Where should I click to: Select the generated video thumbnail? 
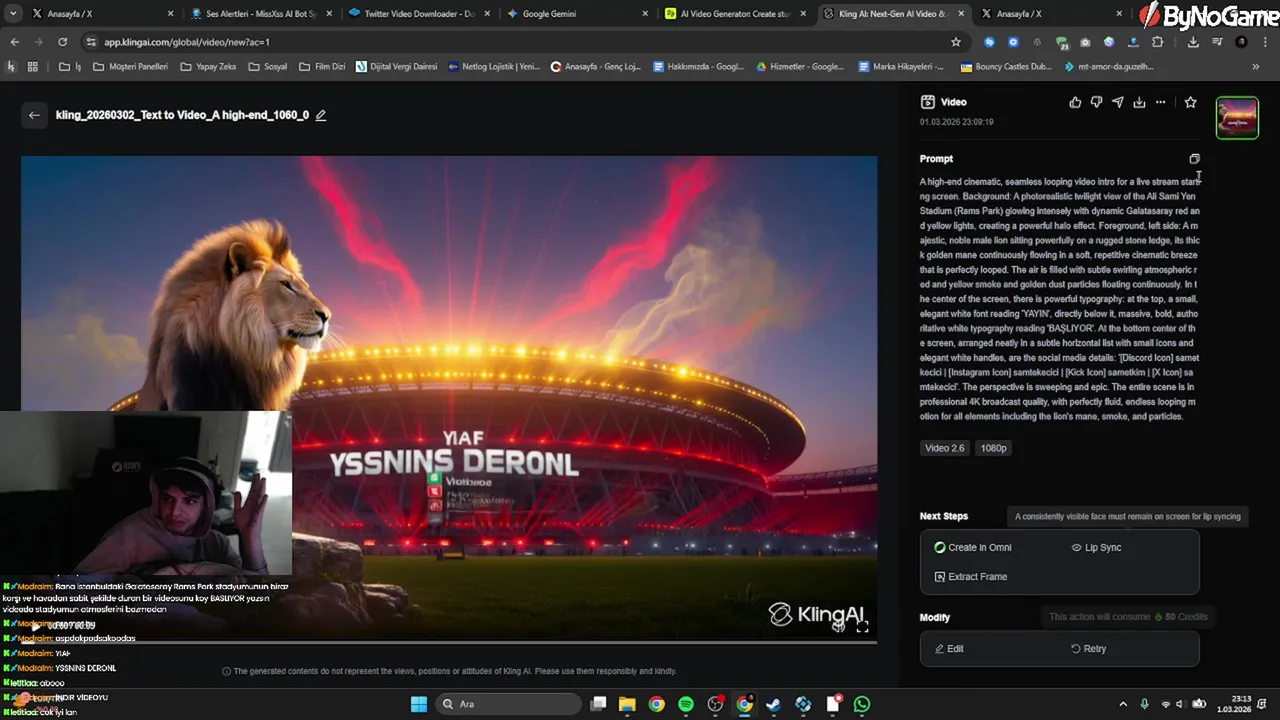click(x=1237, y=118)
